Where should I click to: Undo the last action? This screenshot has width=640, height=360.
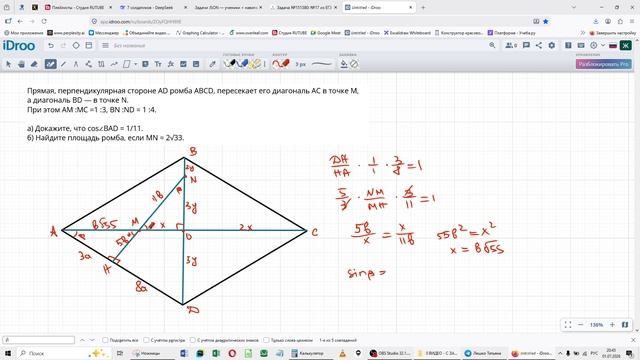pyautogui.click(x=51, y=46)
